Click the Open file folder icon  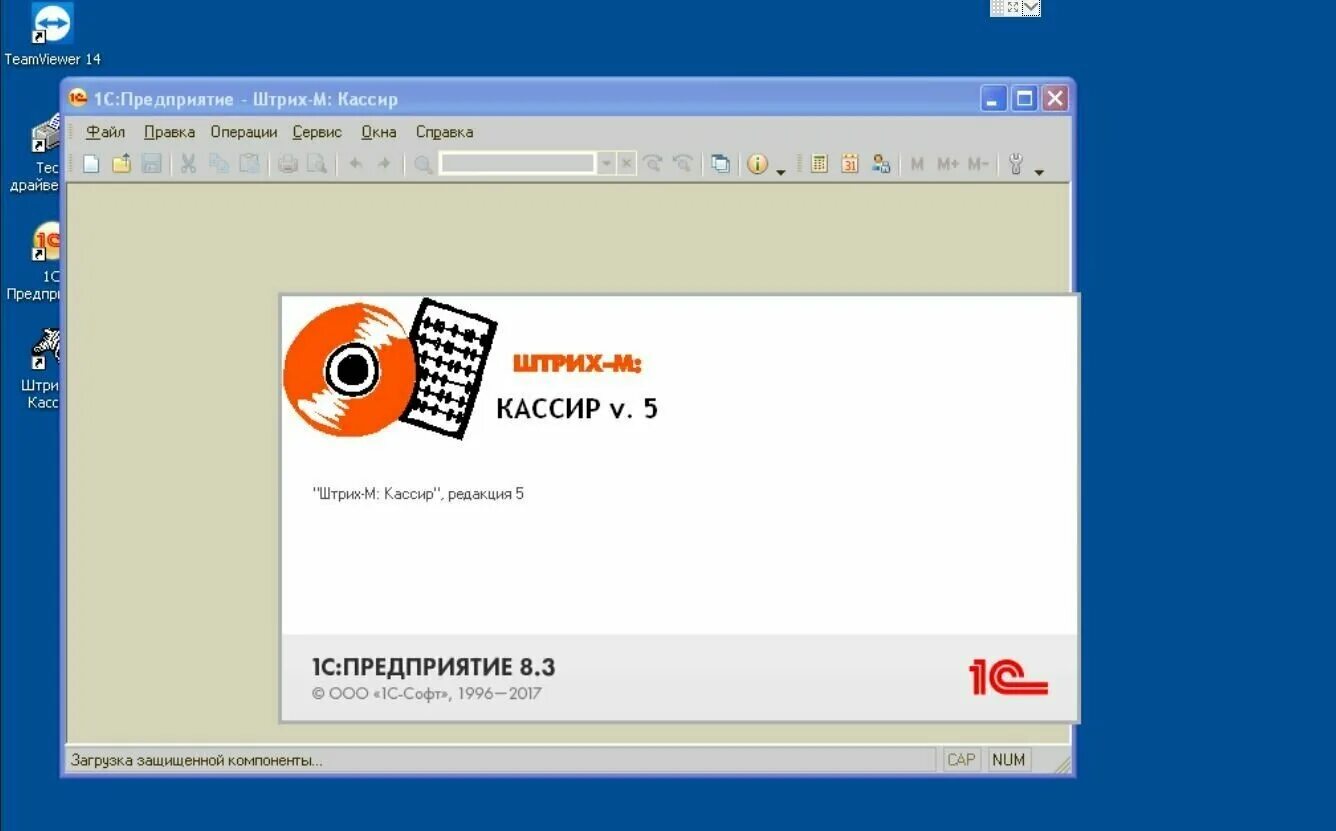[121, 164]
